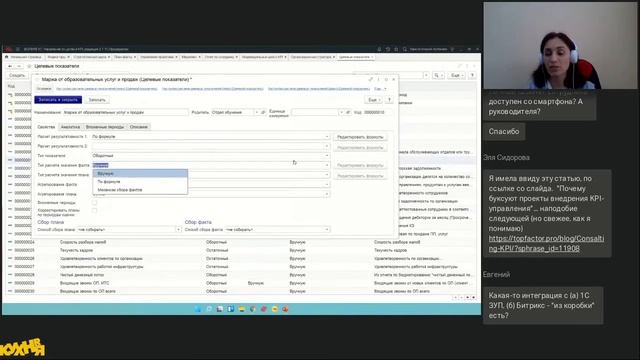Expand Тип расчета значения плана dropdown
This screenshot has height=360, width=640.
(327, 175)
